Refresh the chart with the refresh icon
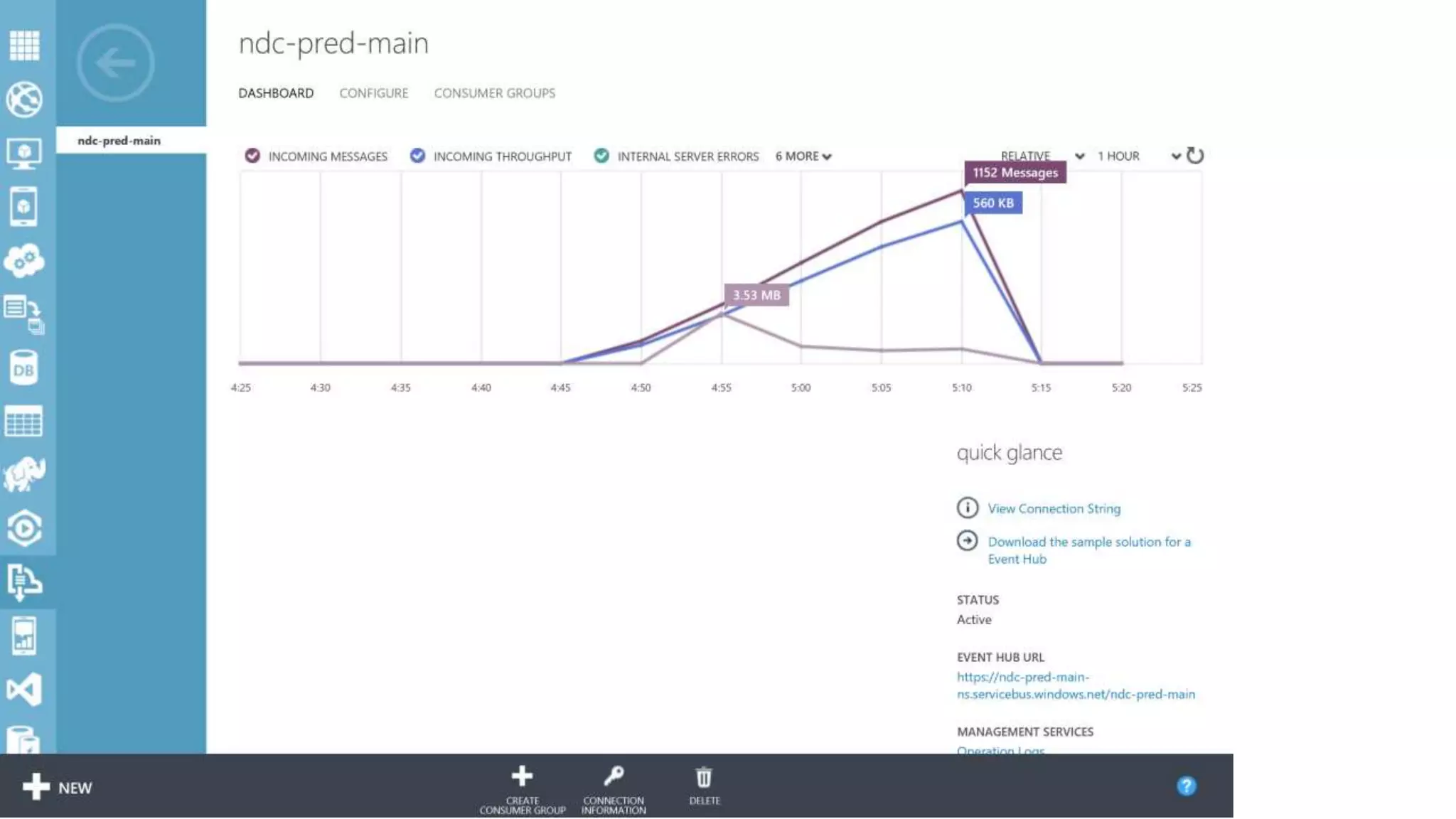Viewport: 1456px width, 819px height. point(1195,156)
